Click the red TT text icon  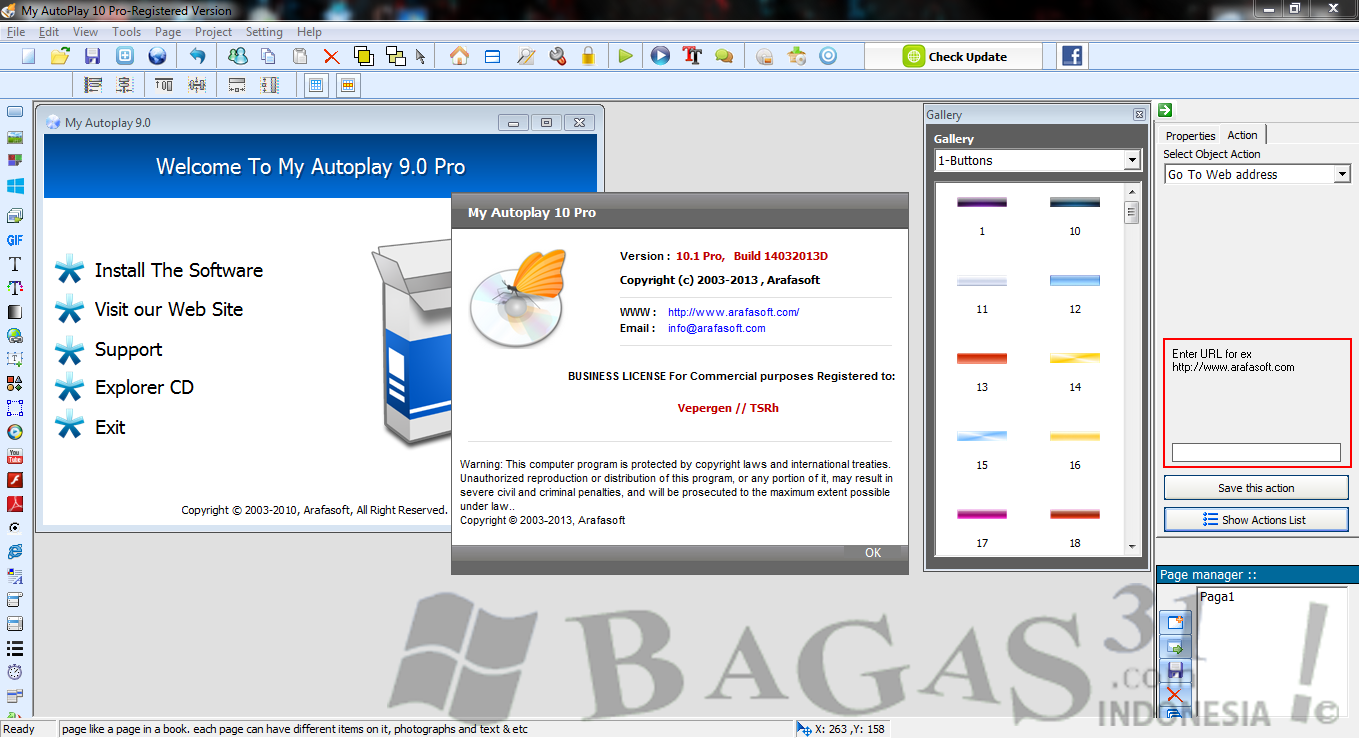click(692, 57)
